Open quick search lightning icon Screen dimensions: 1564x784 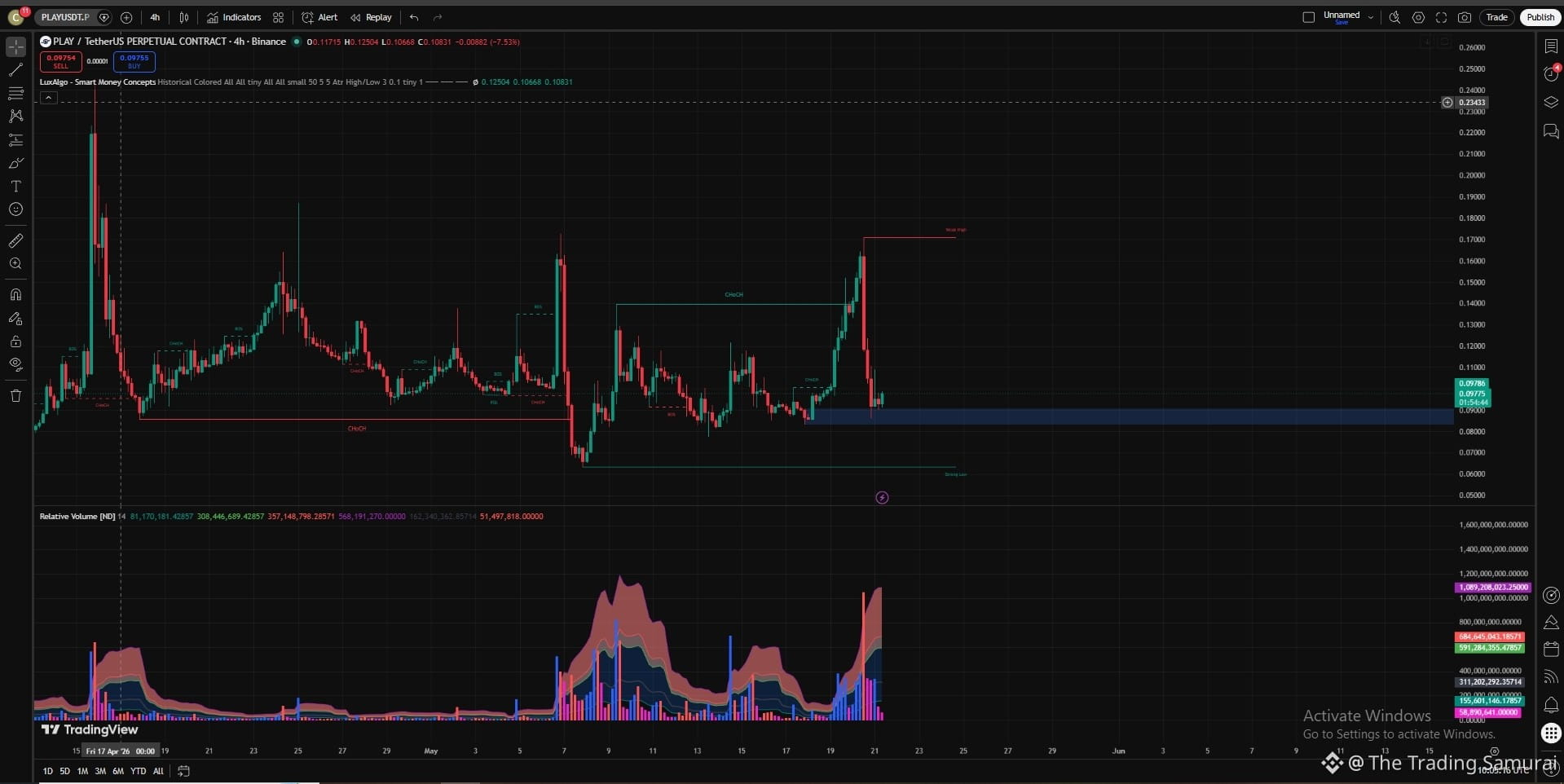pyautogui.click(x=1394, y=17)
